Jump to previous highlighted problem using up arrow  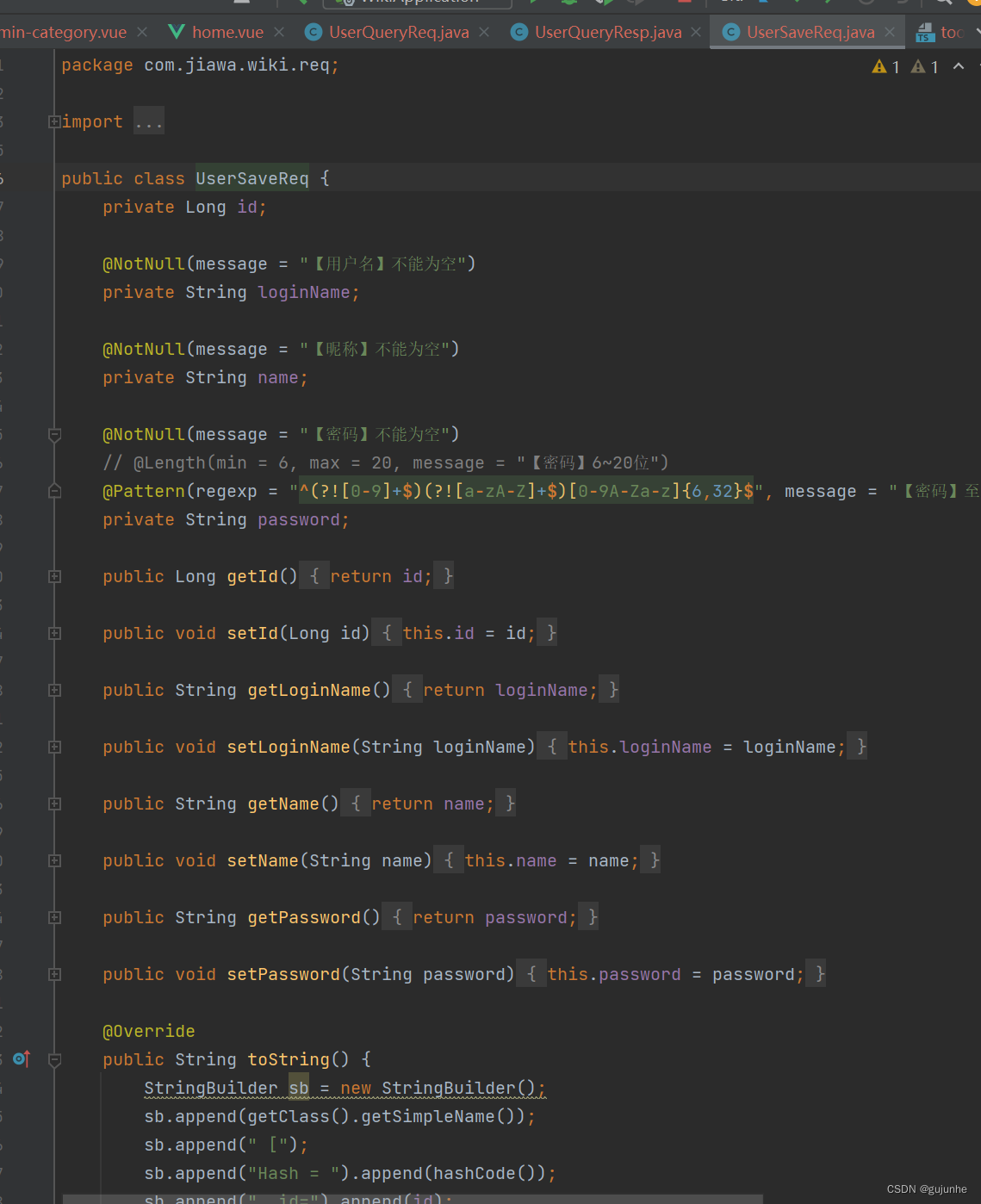(x=959, y=66)
